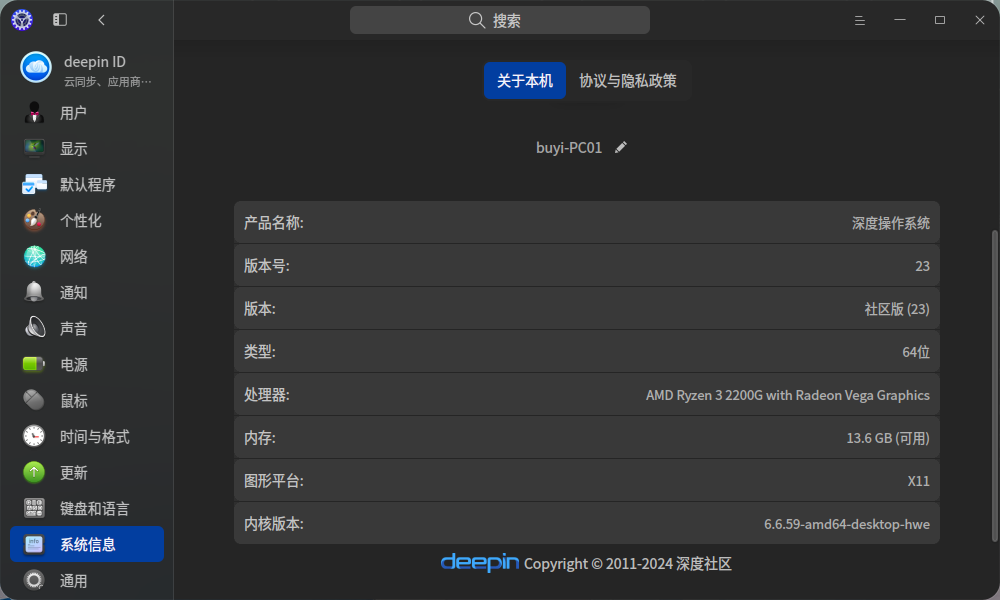Select 默认程序 in the sidebar

coord(87,184)
